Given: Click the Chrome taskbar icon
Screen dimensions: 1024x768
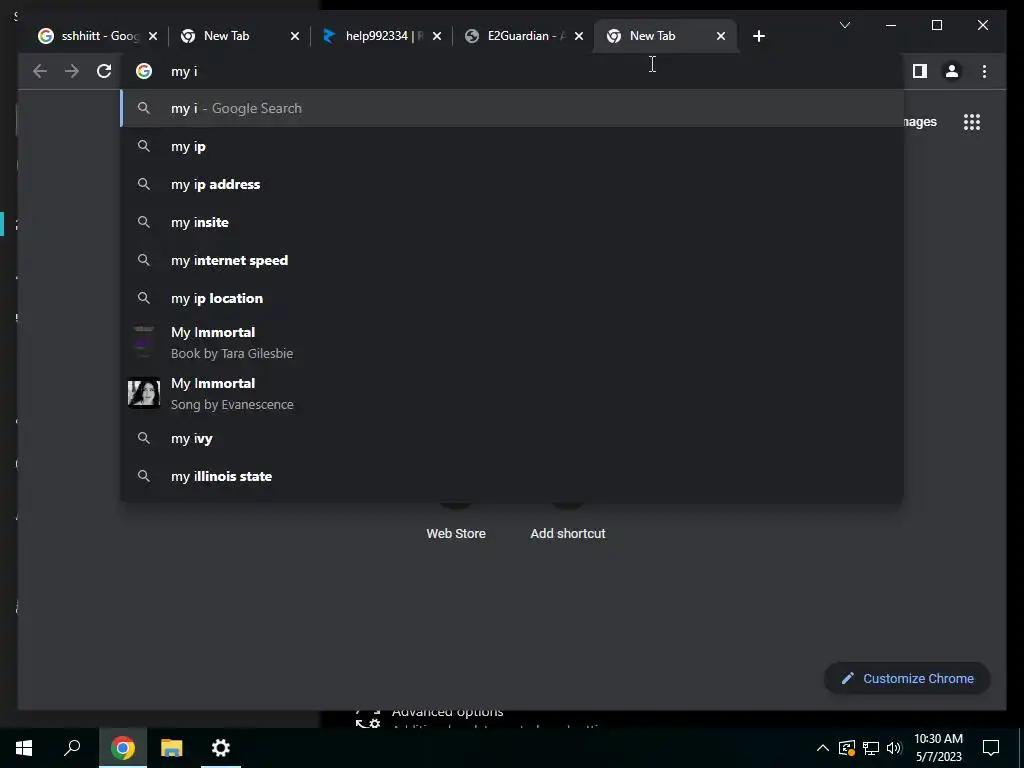Looking at the screenshot, I should point(123,748).
